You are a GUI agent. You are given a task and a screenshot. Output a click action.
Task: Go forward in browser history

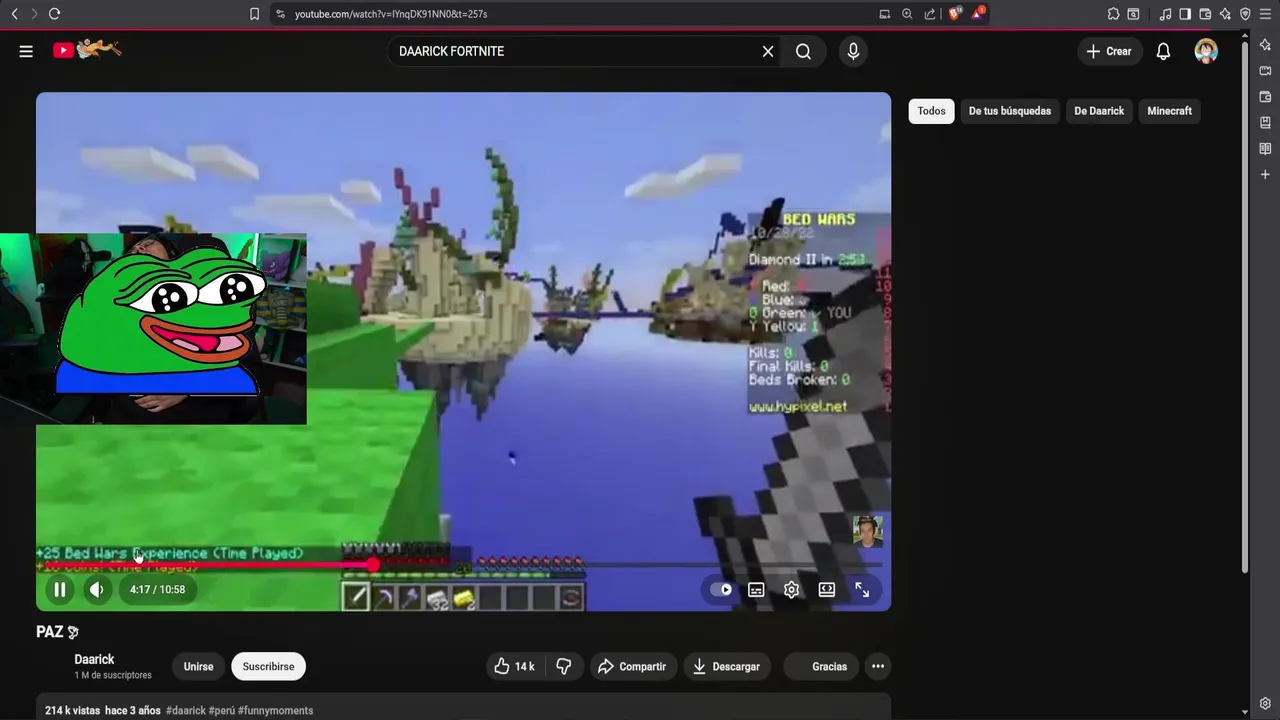(x=33, y=14)
